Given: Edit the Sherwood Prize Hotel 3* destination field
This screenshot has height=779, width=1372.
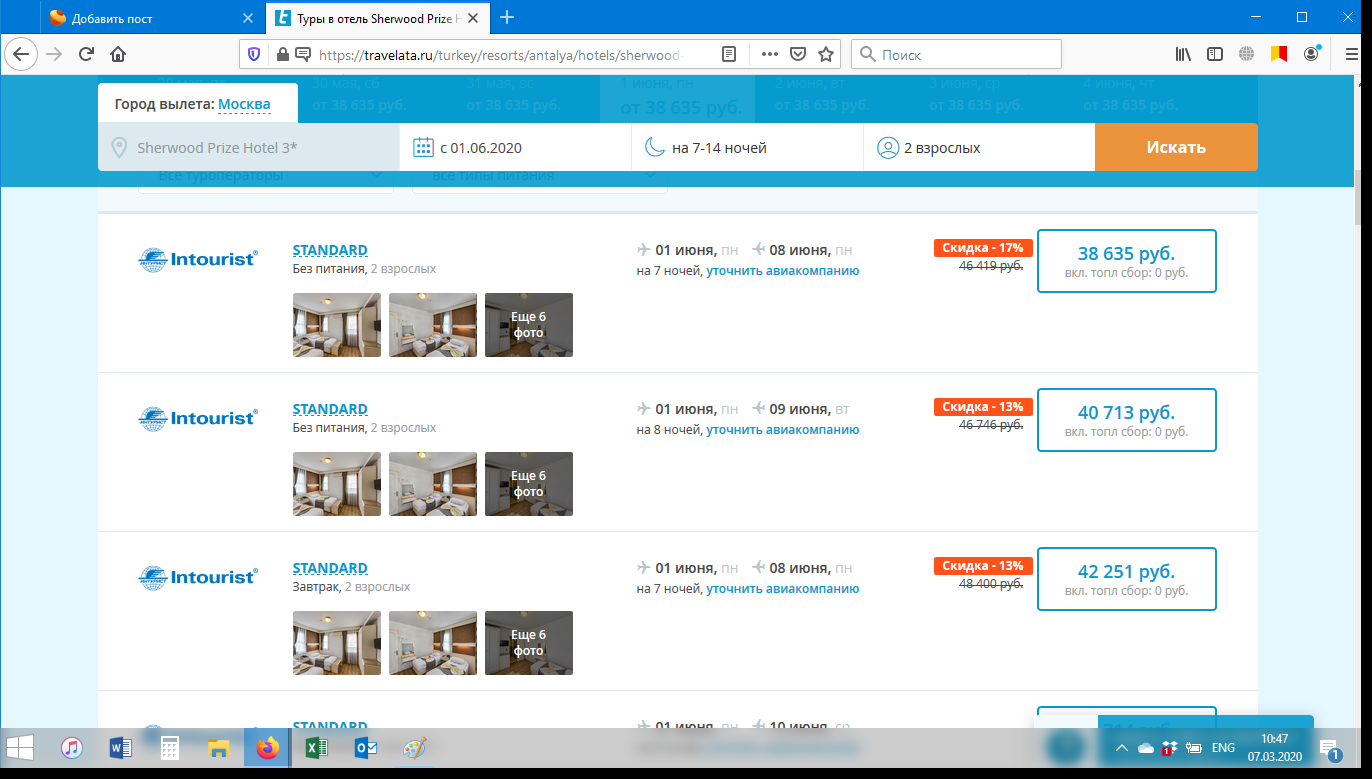Looking at the screenshot, I should pyautogui.click(x=249, y=148).
